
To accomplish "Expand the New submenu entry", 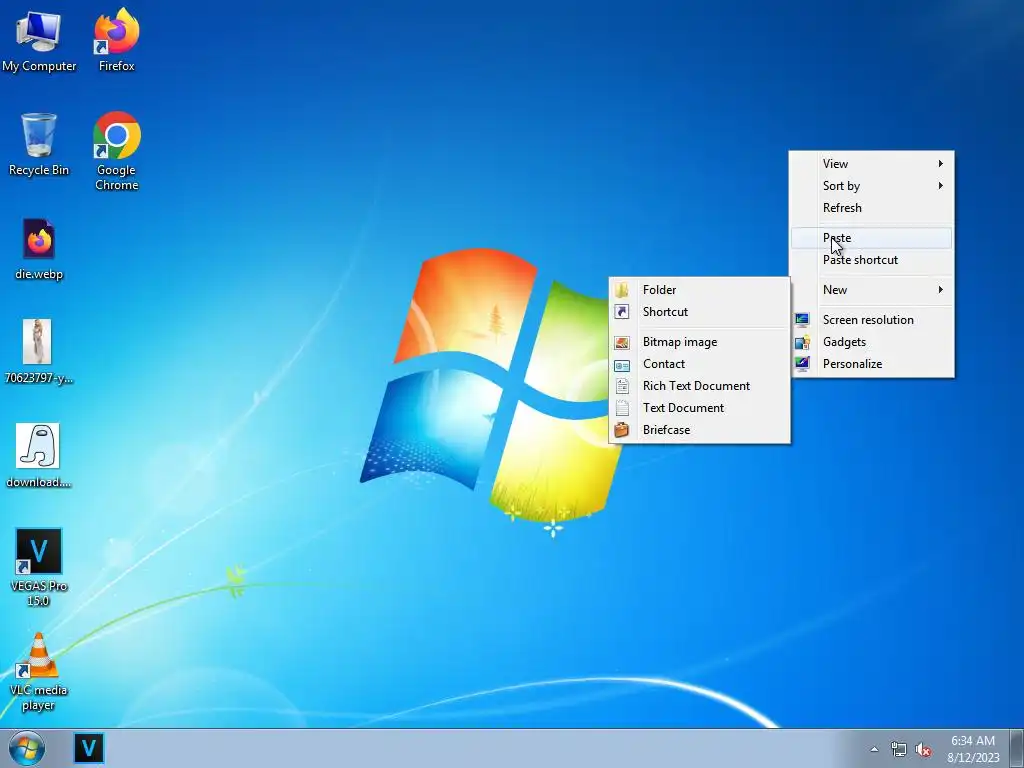I will pos(871,290).
